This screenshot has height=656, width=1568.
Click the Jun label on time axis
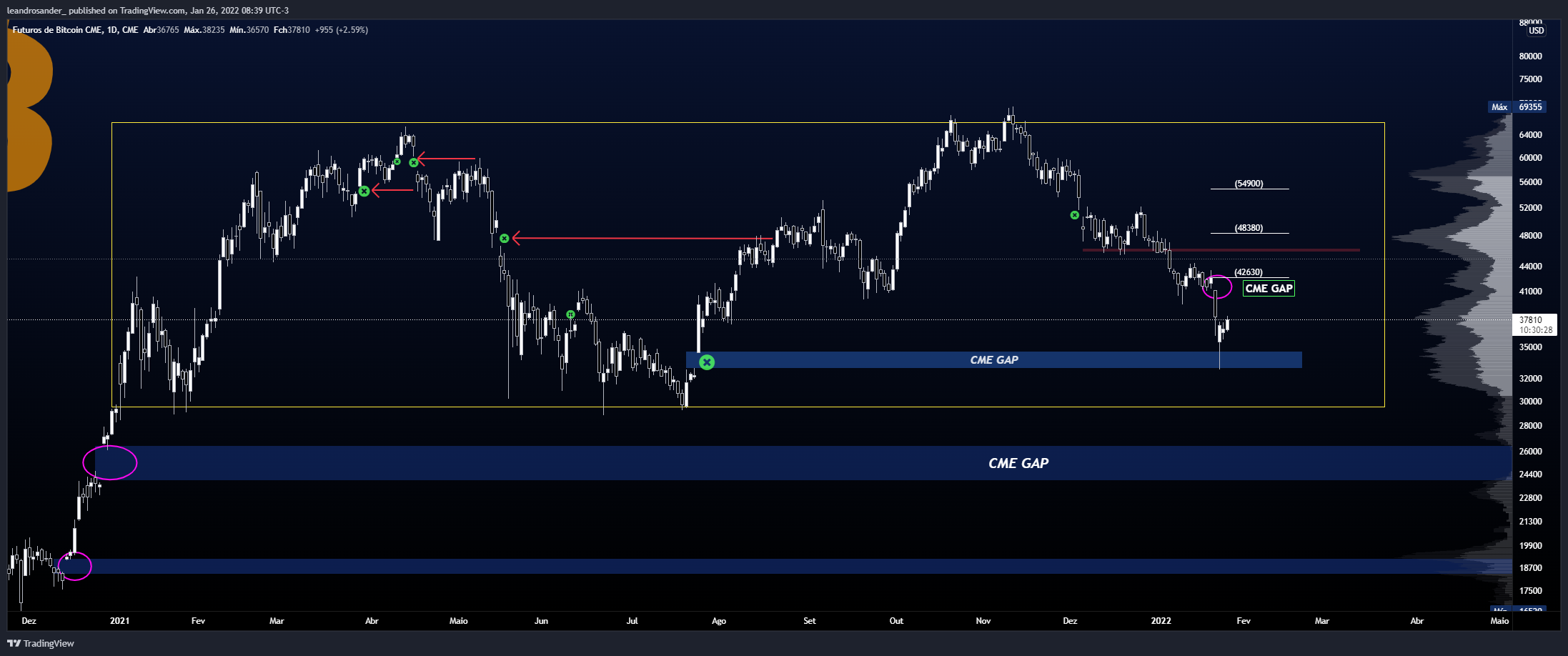pyautogui.click(x=541, y=621)
